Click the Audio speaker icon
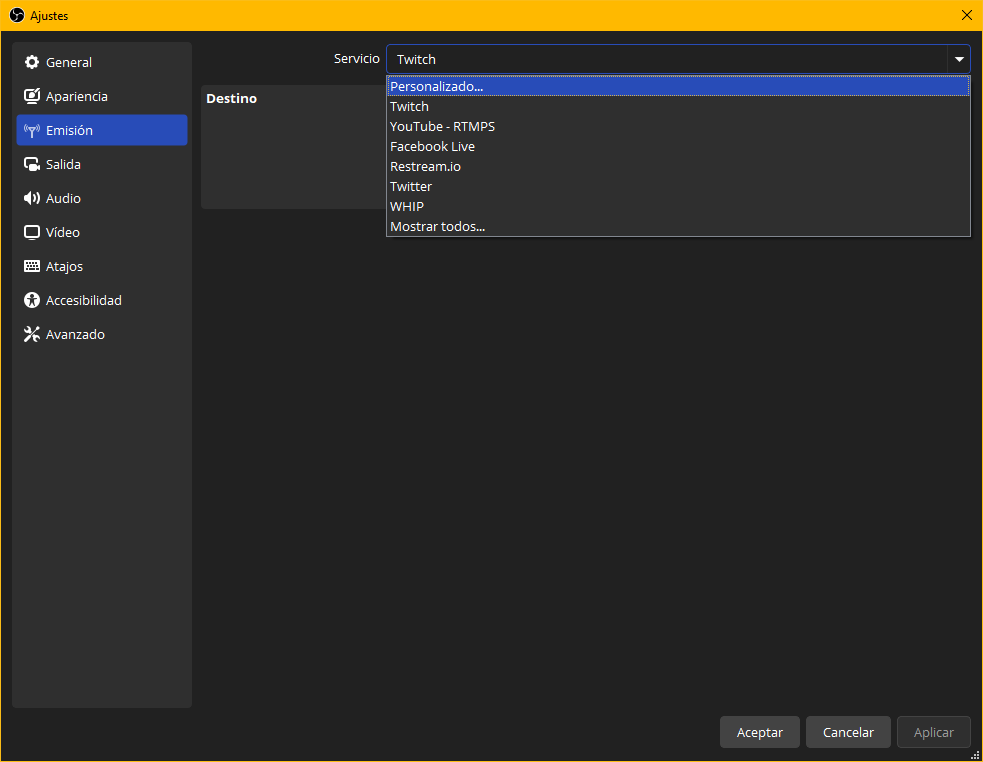This screenshot has width=983, height=762. (x=31, y=198)
